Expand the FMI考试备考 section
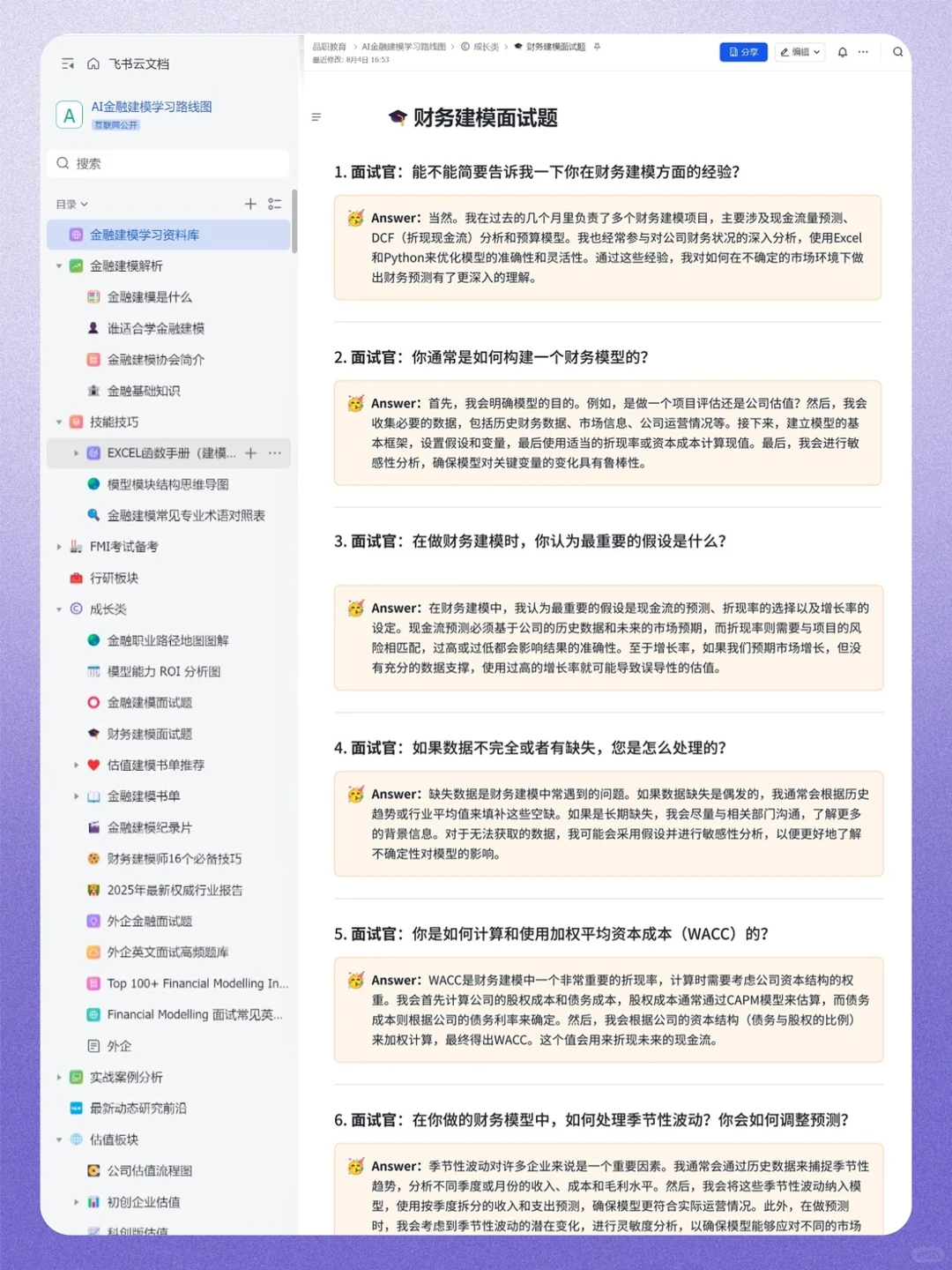The image size is (952, 1270). (59, 547)
